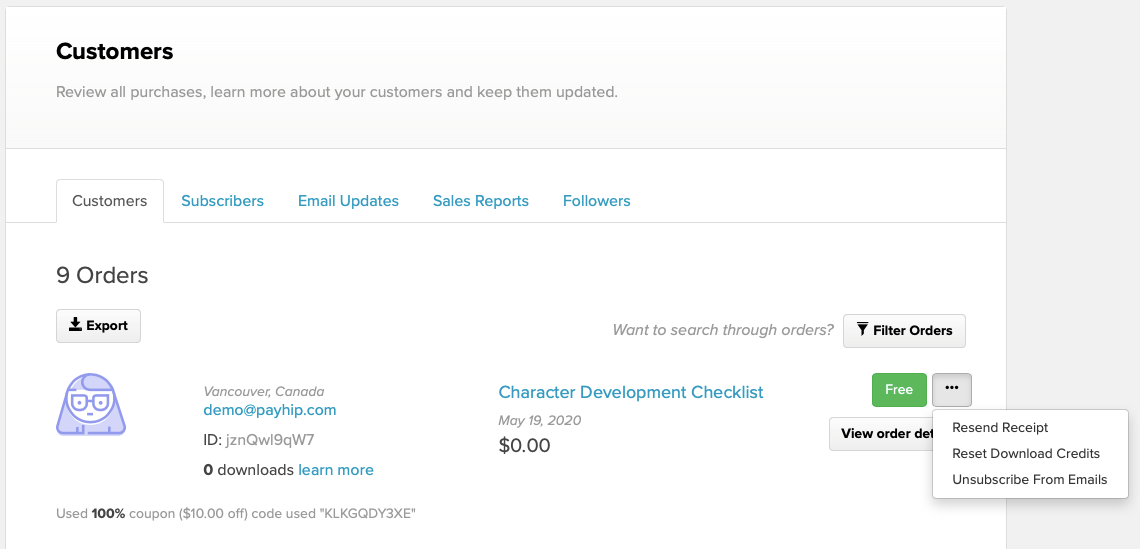
Task: Click the funnel icon on Filter Orders
Action: point(862,329)
